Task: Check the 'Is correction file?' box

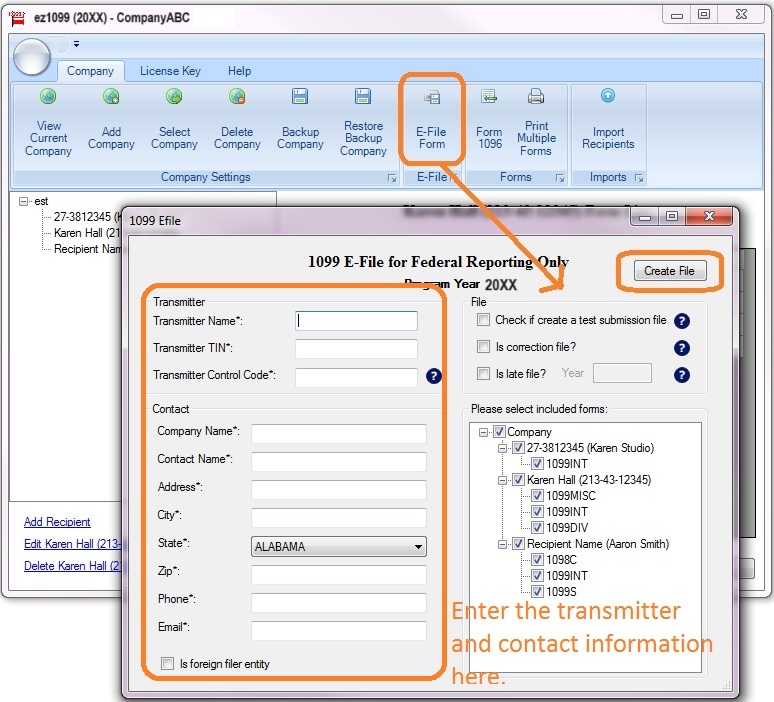Action: pos(484,347)
